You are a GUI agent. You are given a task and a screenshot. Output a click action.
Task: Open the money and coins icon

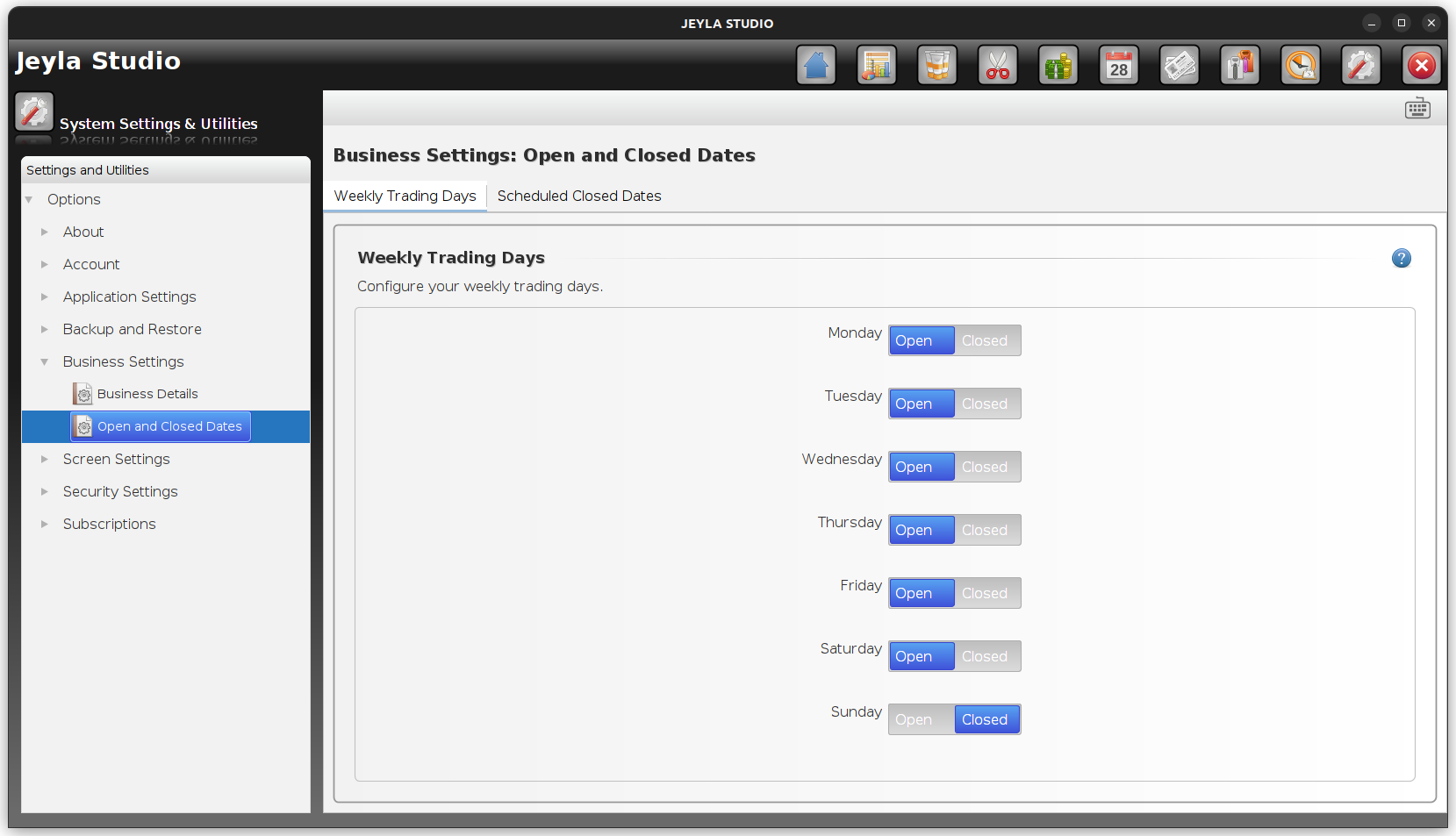1058,65
